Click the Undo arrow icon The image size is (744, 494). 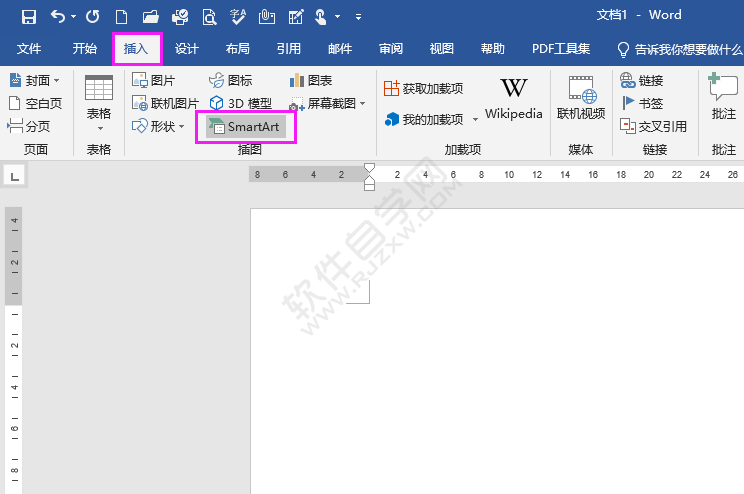pos(58,17)
